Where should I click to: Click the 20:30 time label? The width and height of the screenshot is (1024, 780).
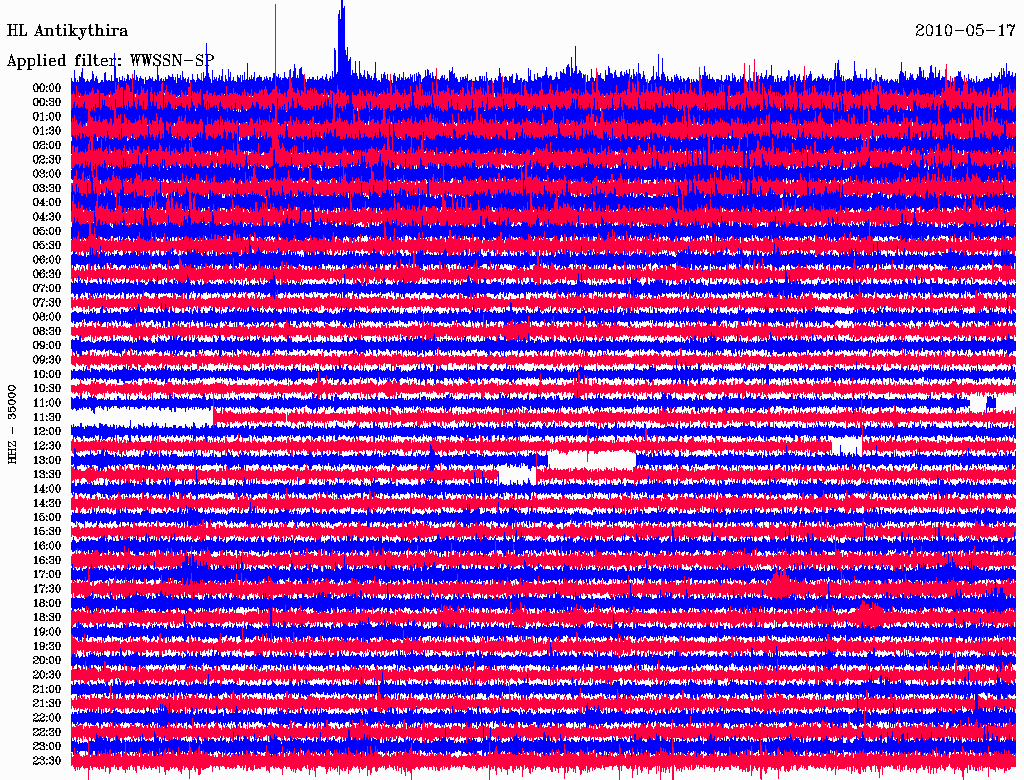coord(47,675)
